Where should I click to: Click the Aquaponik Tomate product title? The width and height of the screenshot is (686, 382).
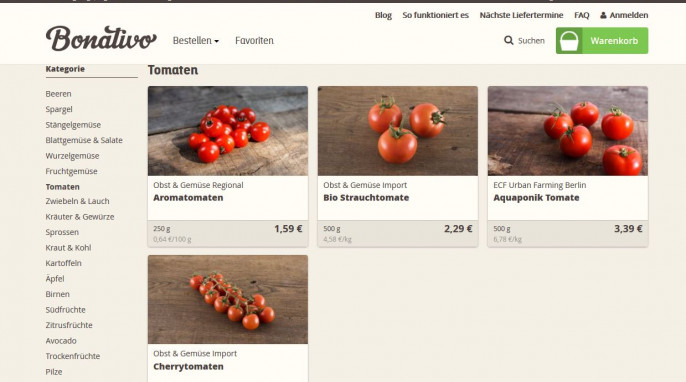pyautogui.click(x=536, y=198)
